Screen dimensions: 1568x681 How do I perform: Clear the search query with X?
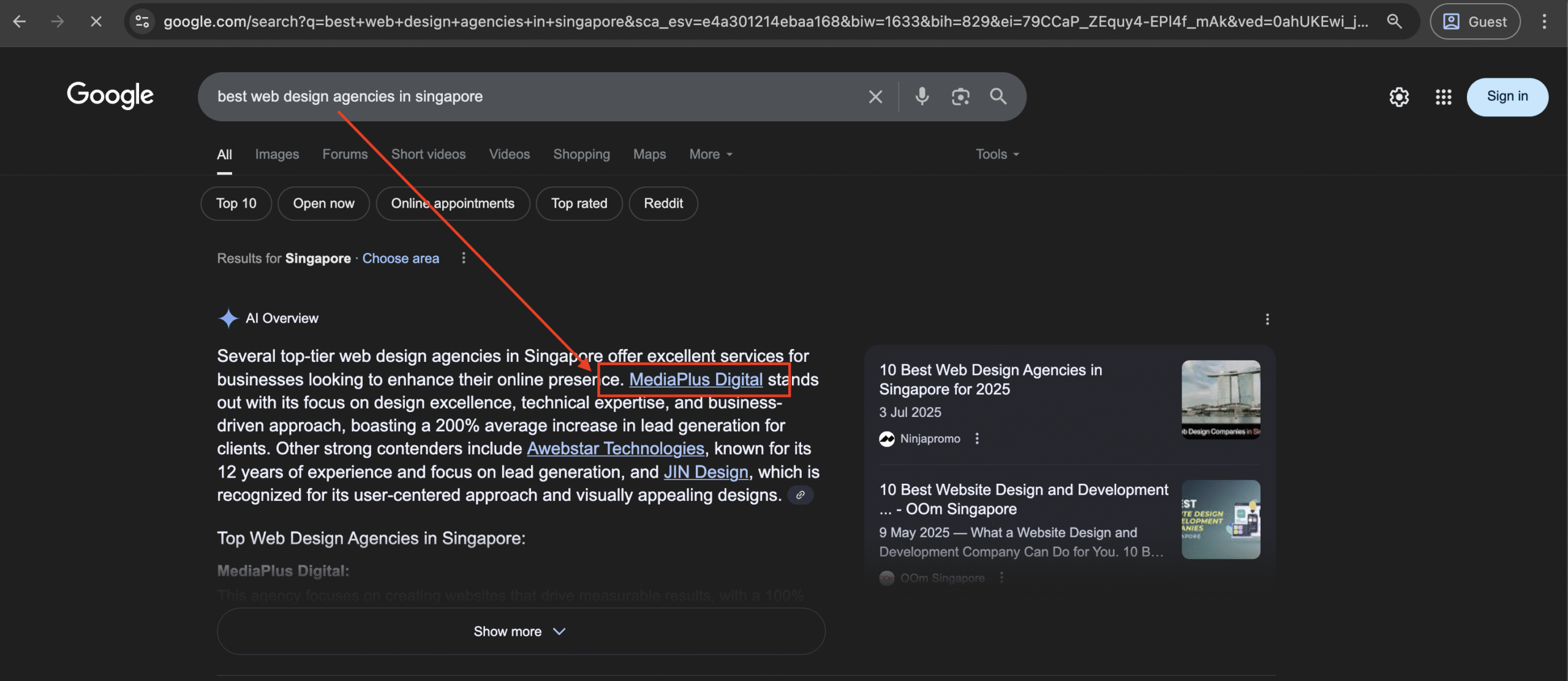[x=875, y=97]
